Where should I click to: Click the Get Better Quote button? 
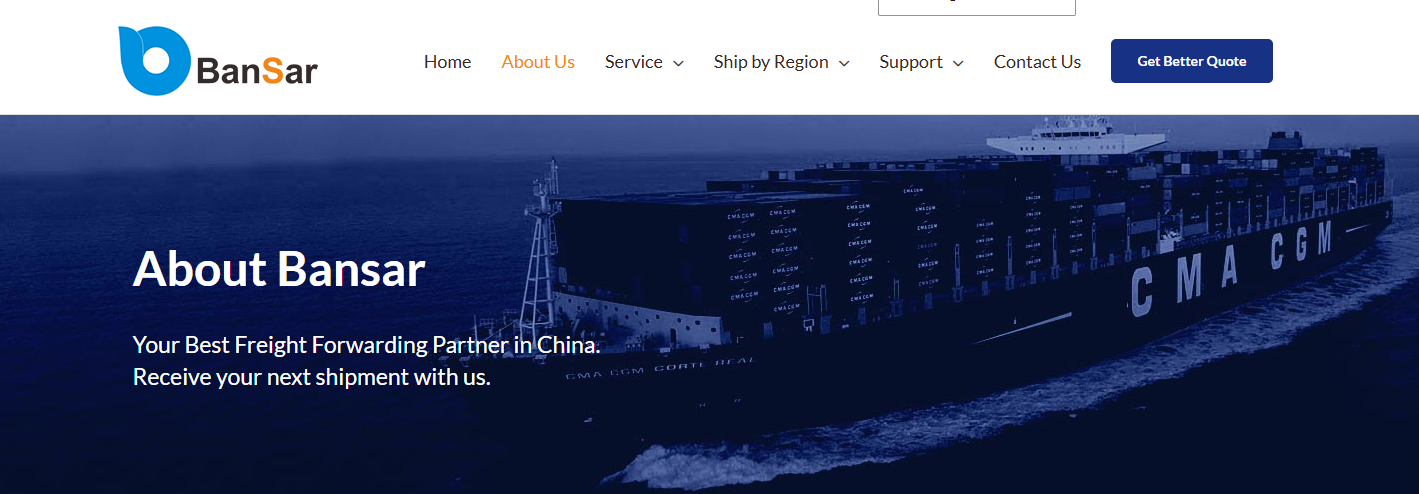pyautogui.click(x=1192, y=61)
